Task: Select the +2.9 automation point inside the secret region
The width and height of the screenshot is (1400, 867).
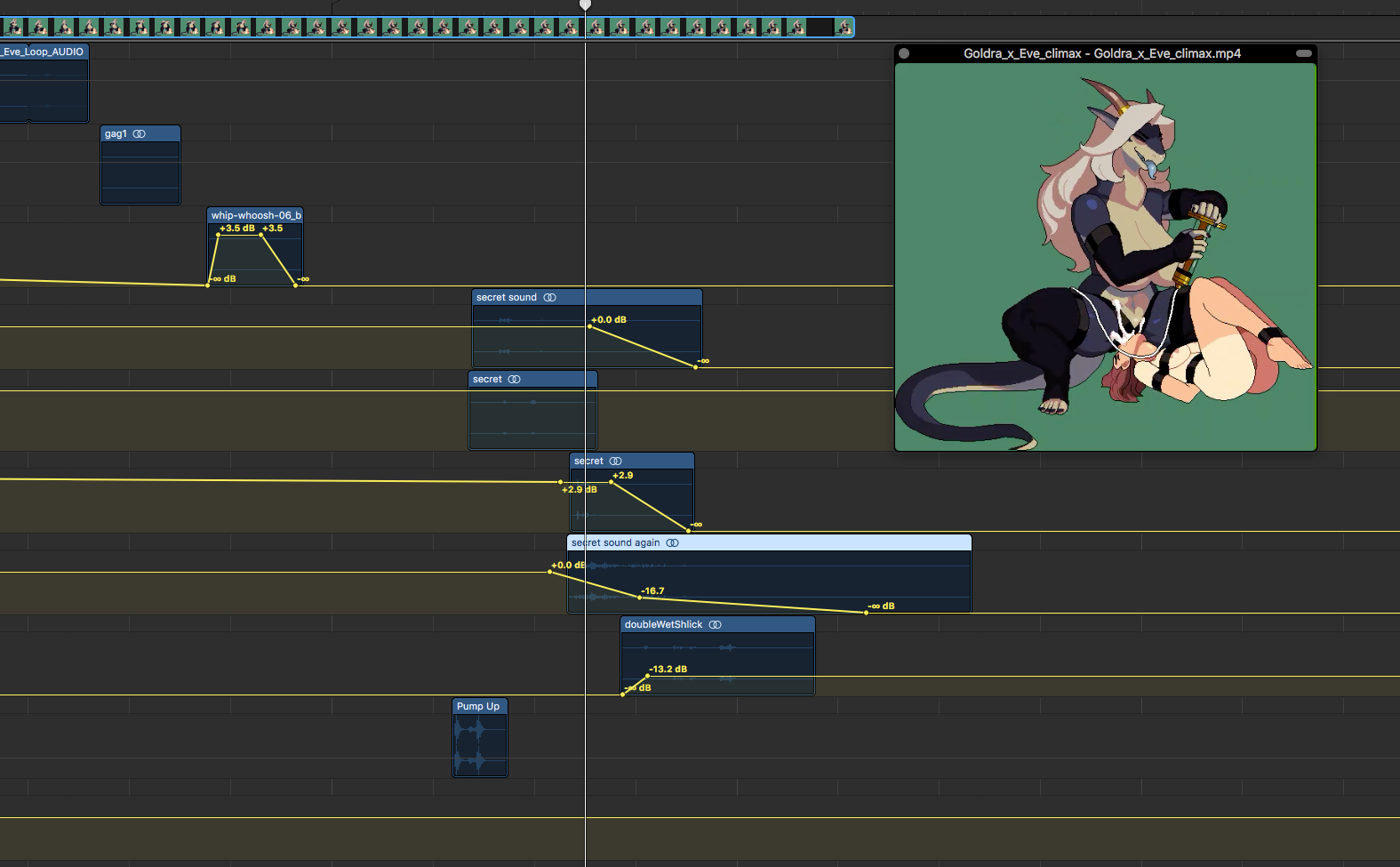Action: 611,482
